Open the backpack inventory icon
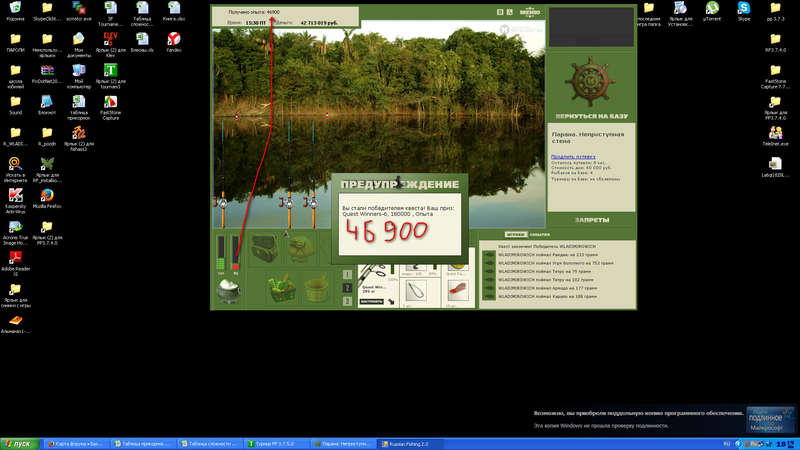The height and width of the screenshot is (450, 800). 264,248
